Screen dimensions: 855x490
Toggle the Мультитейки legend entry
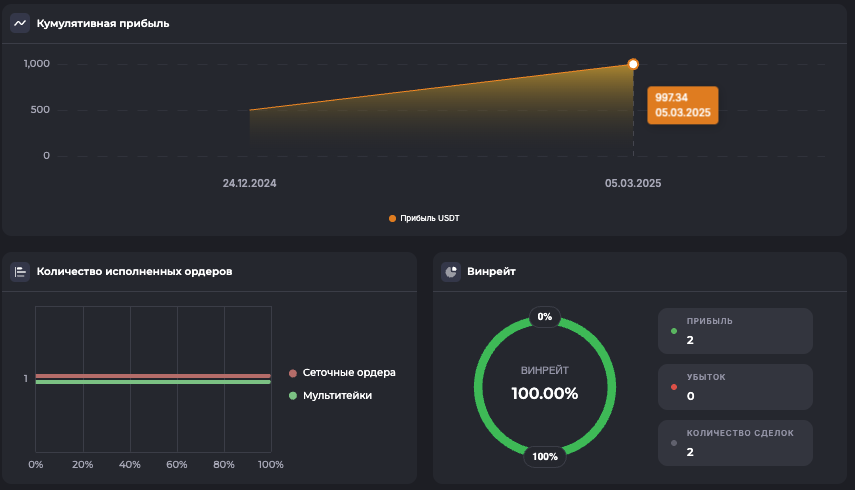pyautogui.click(x=337, y=396)
